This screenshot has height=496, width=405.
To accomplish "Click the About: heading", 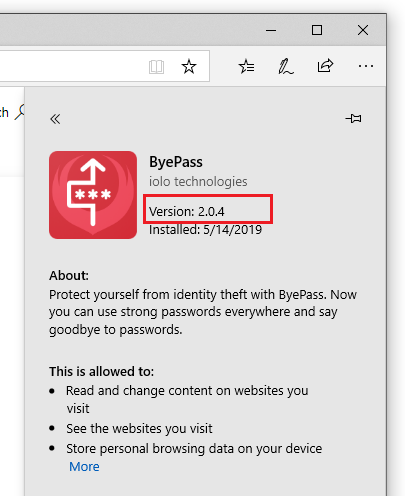I will click(69, 276).
